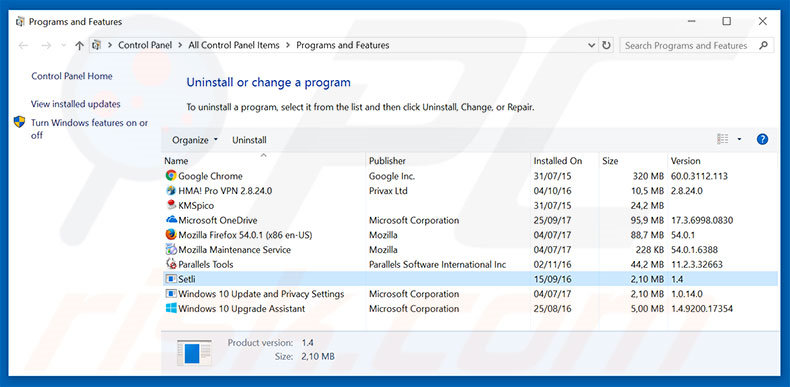Click the Google Inc. publisher cell
The image size is (790, 387).
(392, 176)
